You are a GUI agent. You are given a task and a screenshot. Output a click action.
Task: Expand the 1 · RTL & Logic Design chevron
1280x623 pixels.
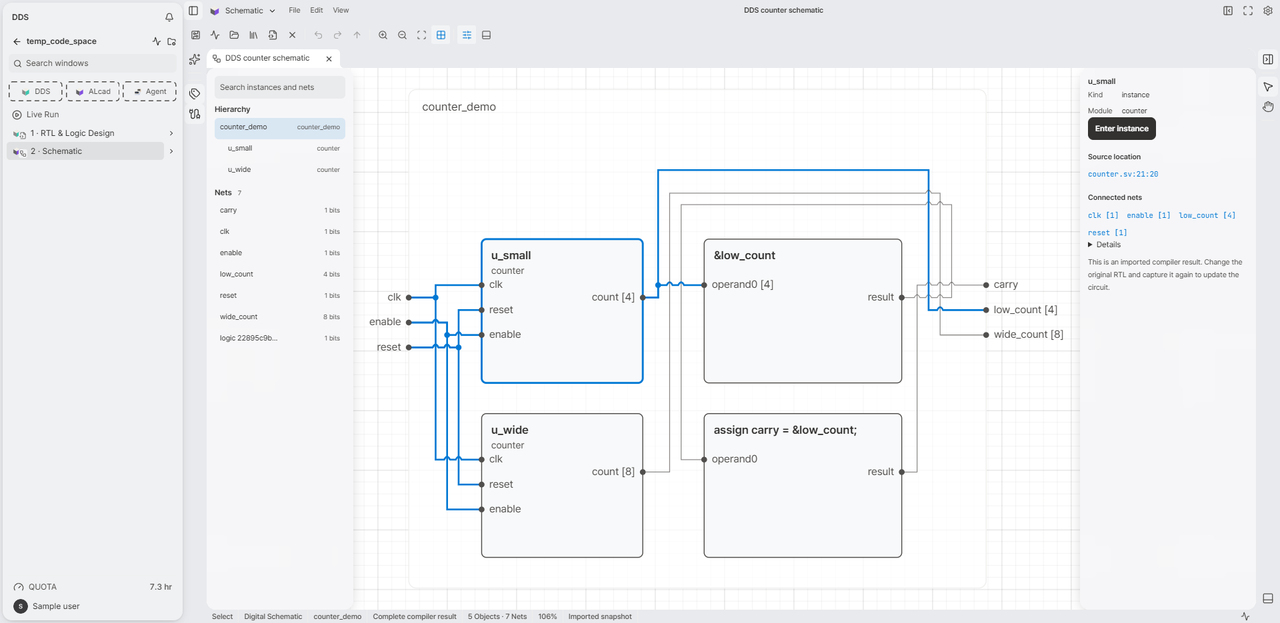[171, 133]
